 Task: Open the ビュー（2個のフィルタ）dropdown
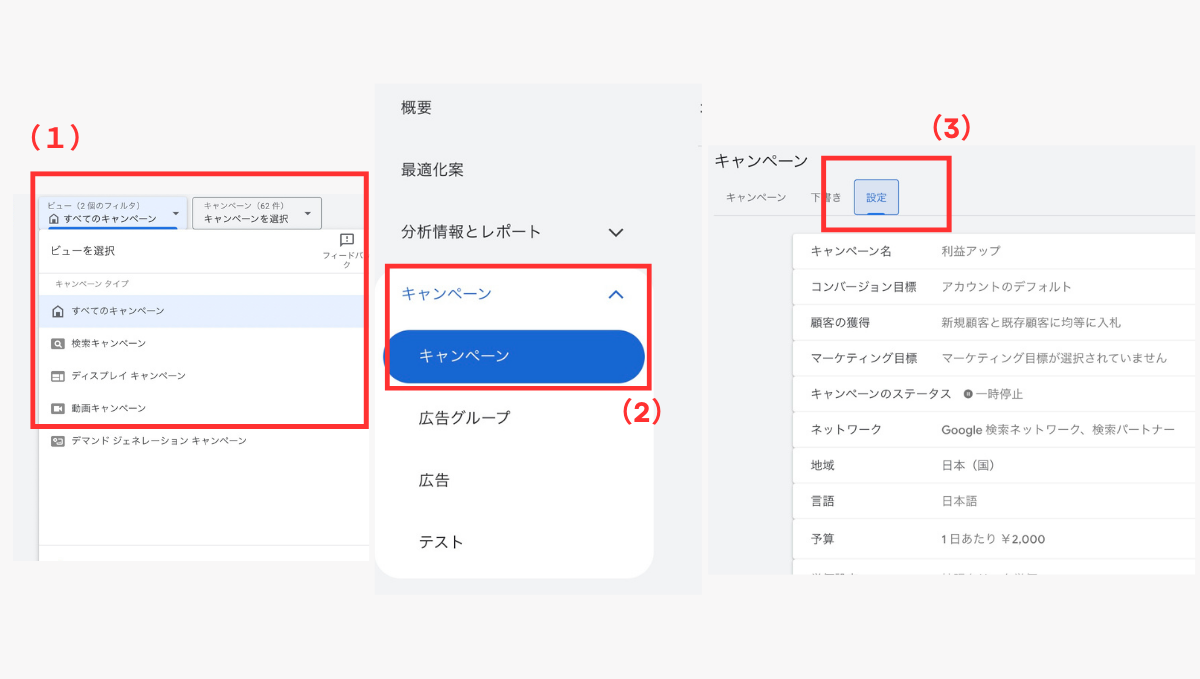[x=113, y=212]
